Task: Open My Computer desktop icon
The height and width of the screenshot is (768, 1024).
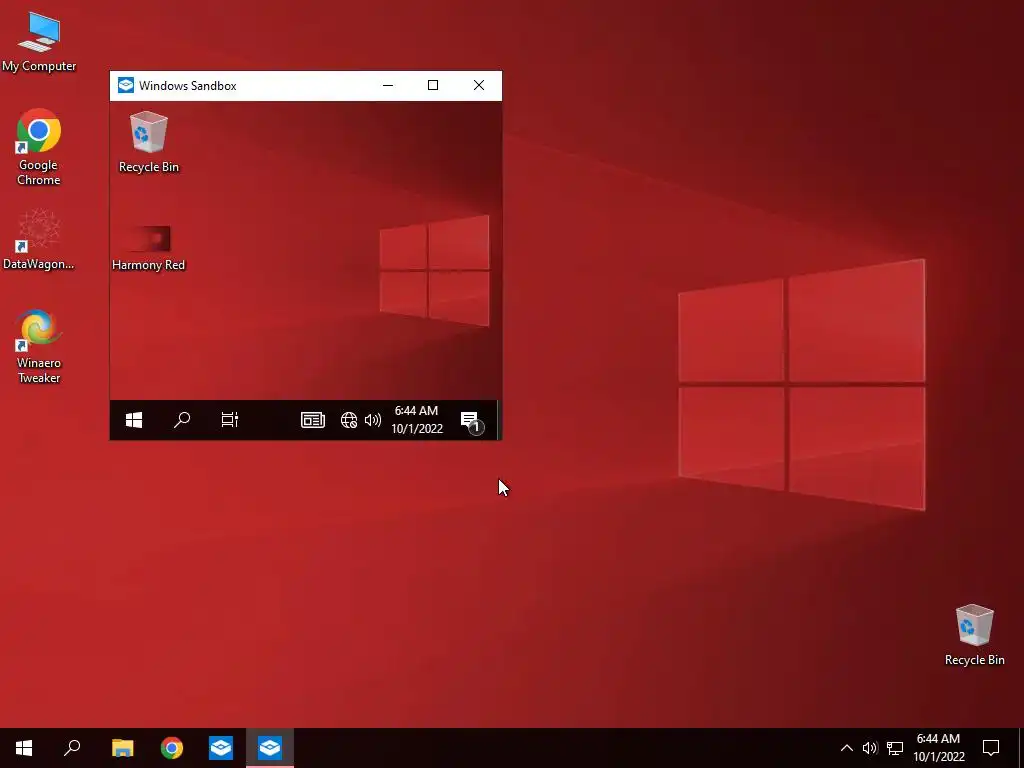Action: tap(39, 42)
